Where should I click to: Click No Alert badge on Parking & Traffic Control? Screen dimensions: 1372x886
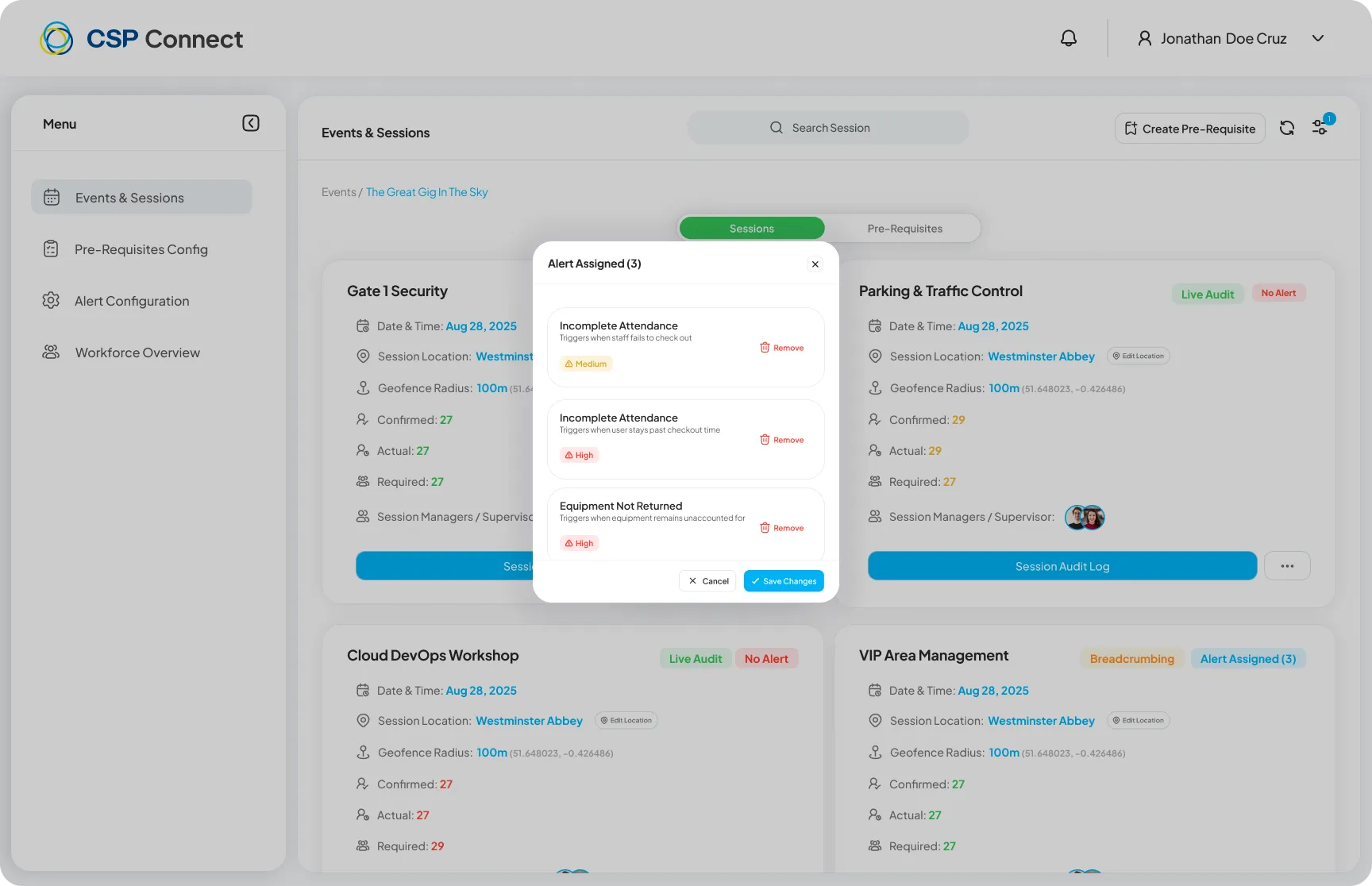(x=1278, y=293)
